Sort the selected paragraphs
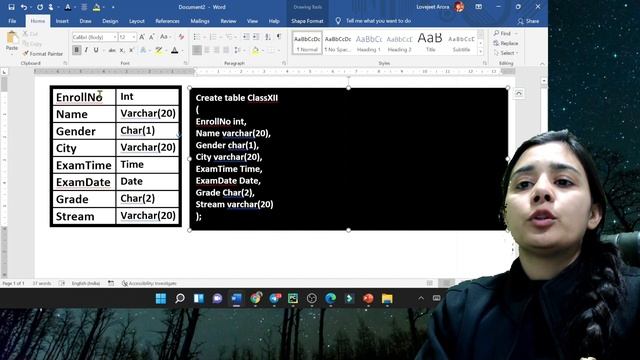 [268, 37]
